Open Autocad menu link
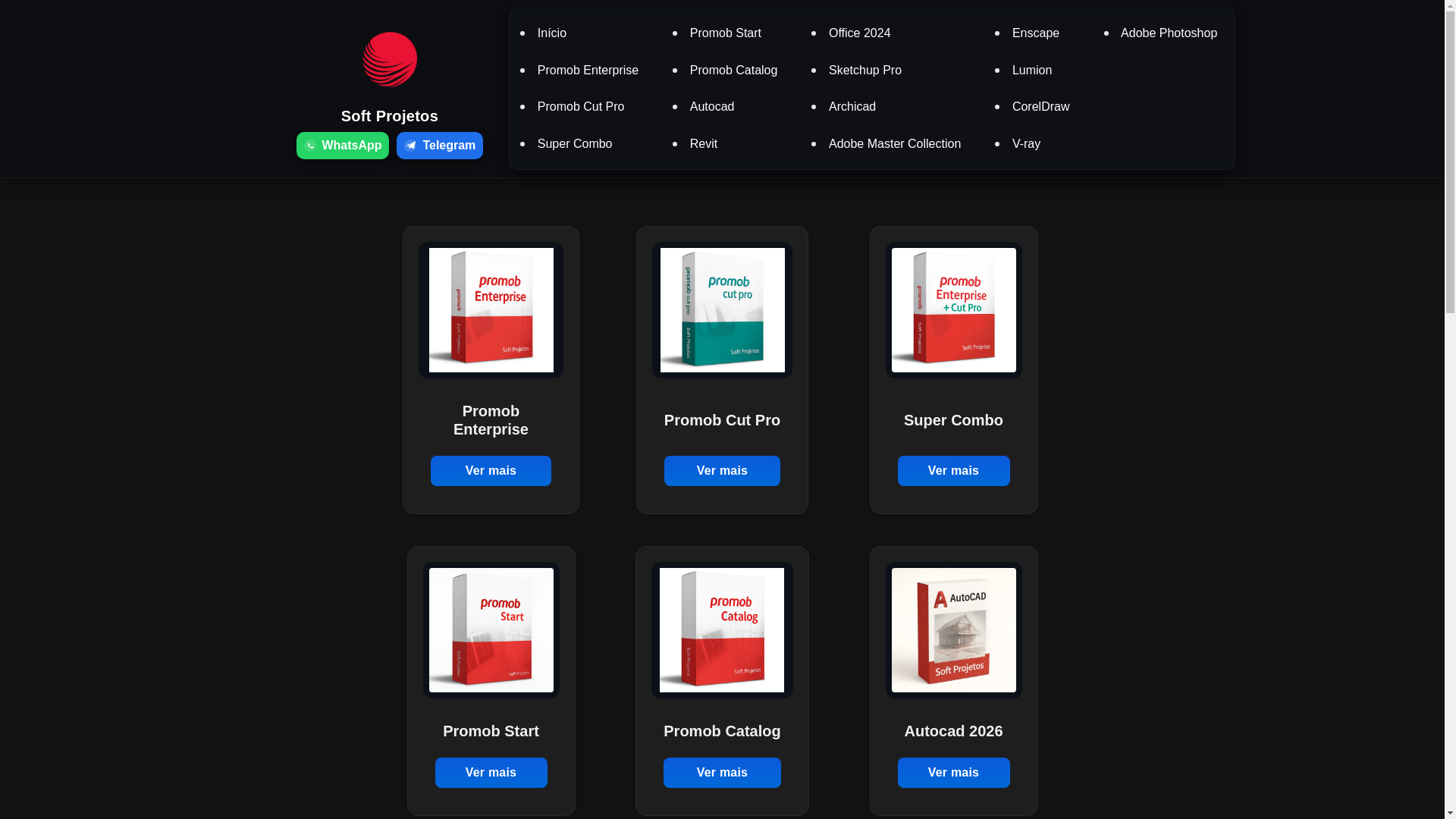1456x819 pixels. click(712, 107)
